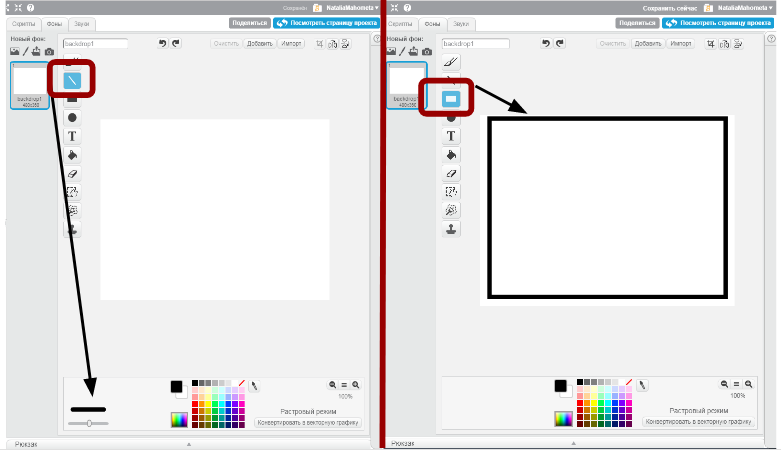Select the Text tool in the blank-canvas editor
Viewport: 781px width, 456px height.
tap(72, 136)
